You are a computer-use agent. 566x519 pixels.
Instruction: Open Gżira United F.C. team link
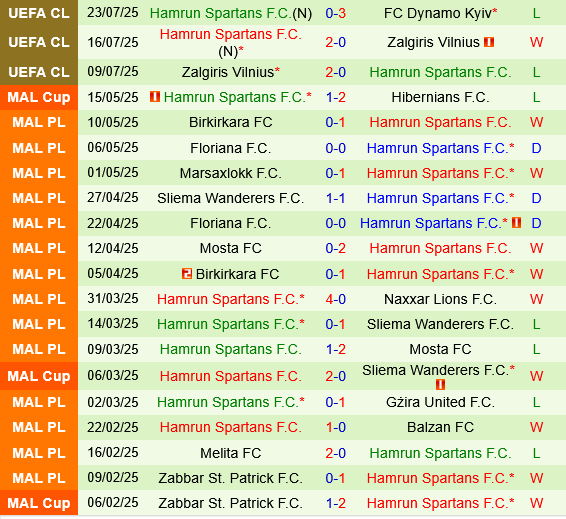(440, 402)
